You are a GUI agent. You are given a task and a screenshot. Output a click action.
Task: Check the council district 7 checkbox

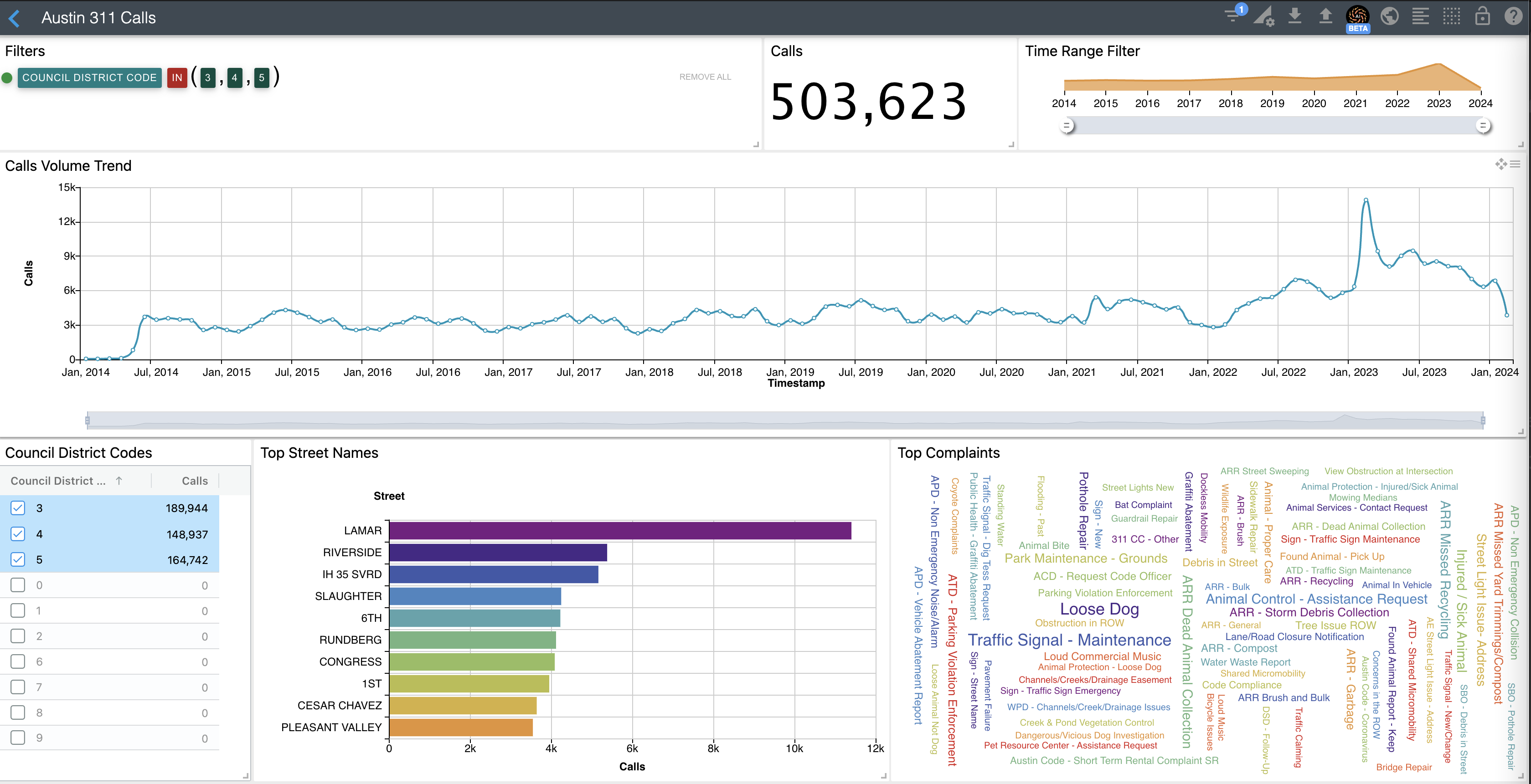tap(18, 687)
